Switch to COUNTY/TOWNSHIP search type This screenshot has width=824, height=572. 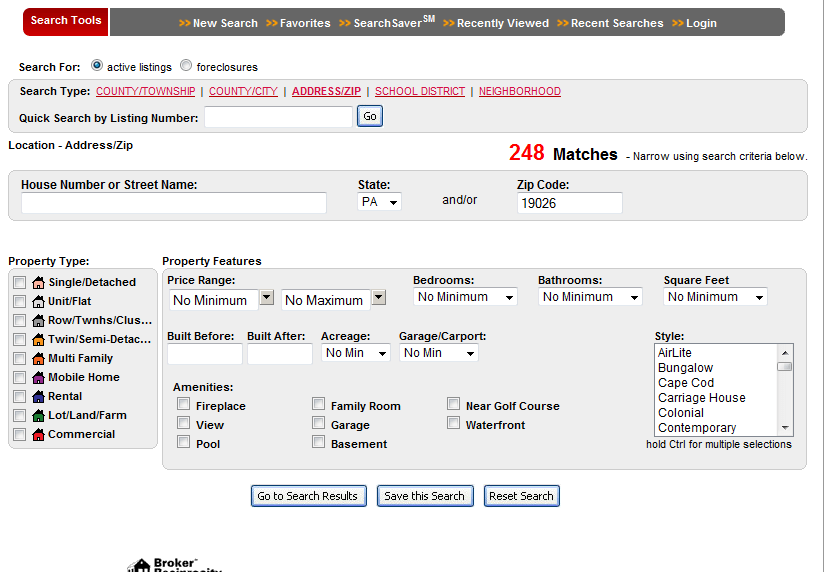click(x=146, y=91)
